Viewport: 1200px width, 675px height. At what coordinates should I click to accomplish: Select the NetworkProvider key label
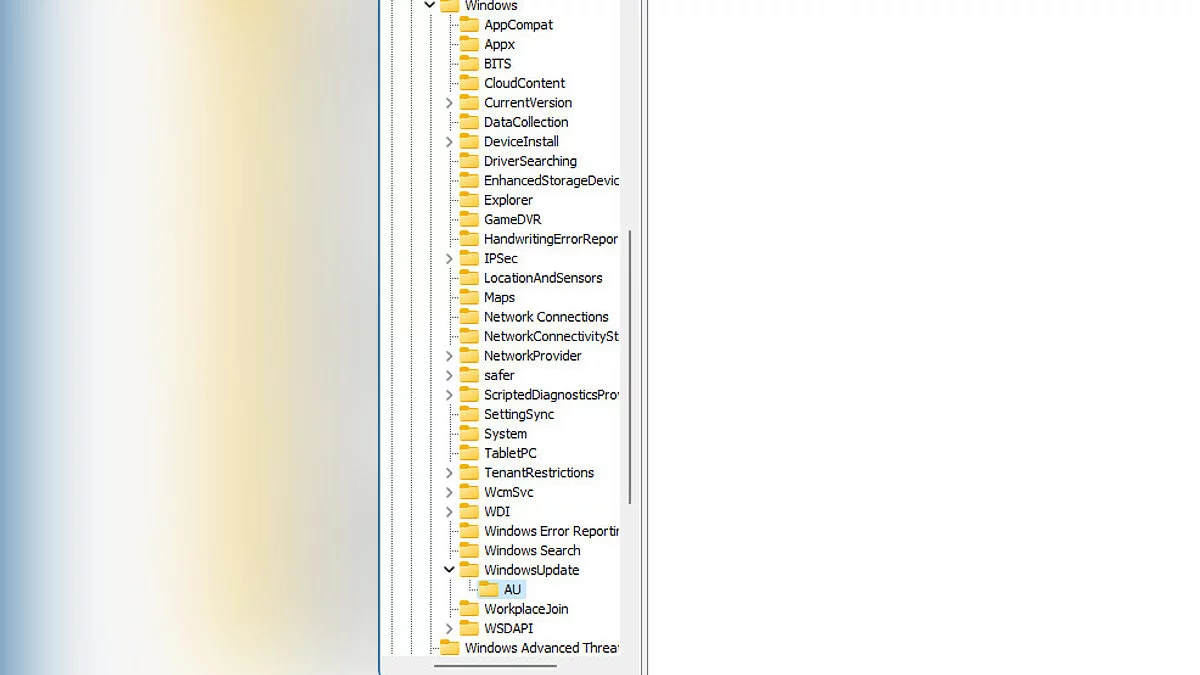click(x=532, y=356)
